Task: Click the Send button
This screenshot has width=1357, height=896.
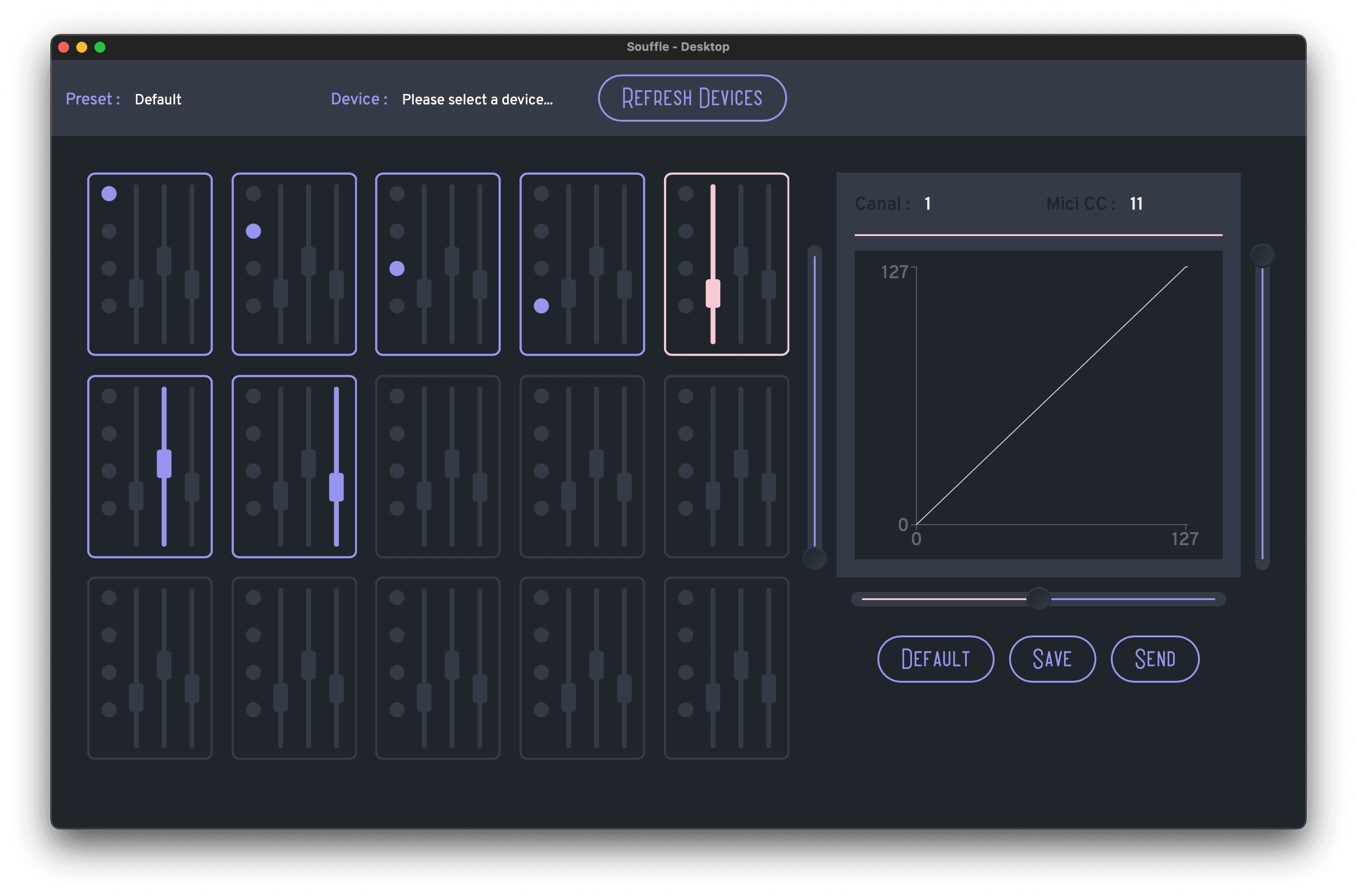Action: click(1154, 659)
